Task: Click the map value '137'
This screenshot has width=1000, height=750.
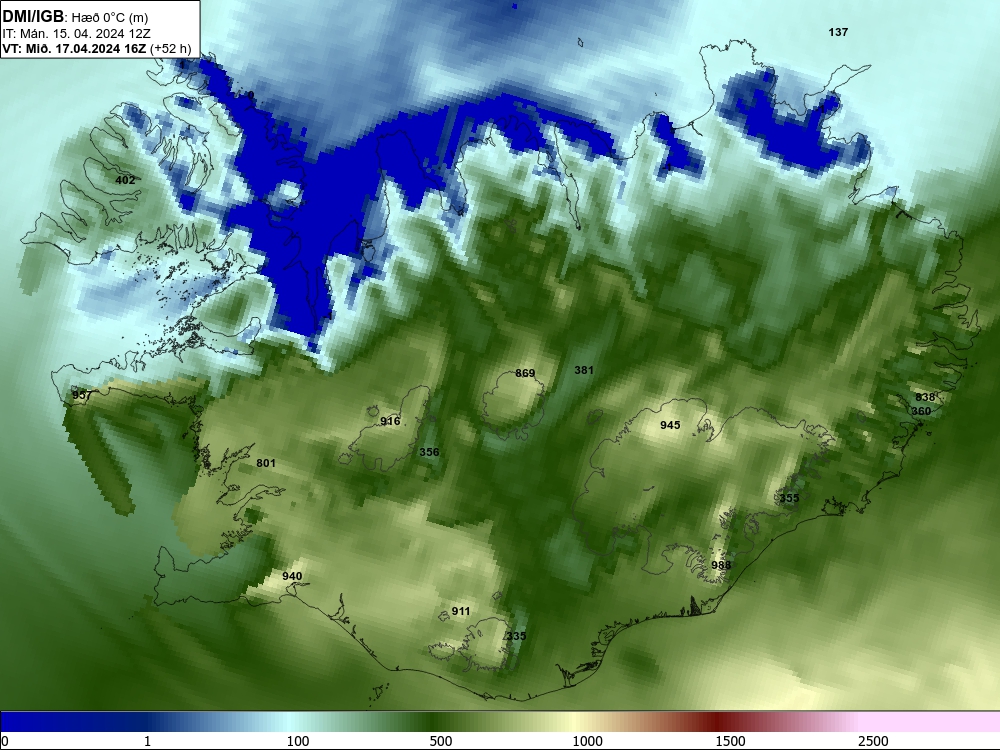Action: tap(838, 32)
